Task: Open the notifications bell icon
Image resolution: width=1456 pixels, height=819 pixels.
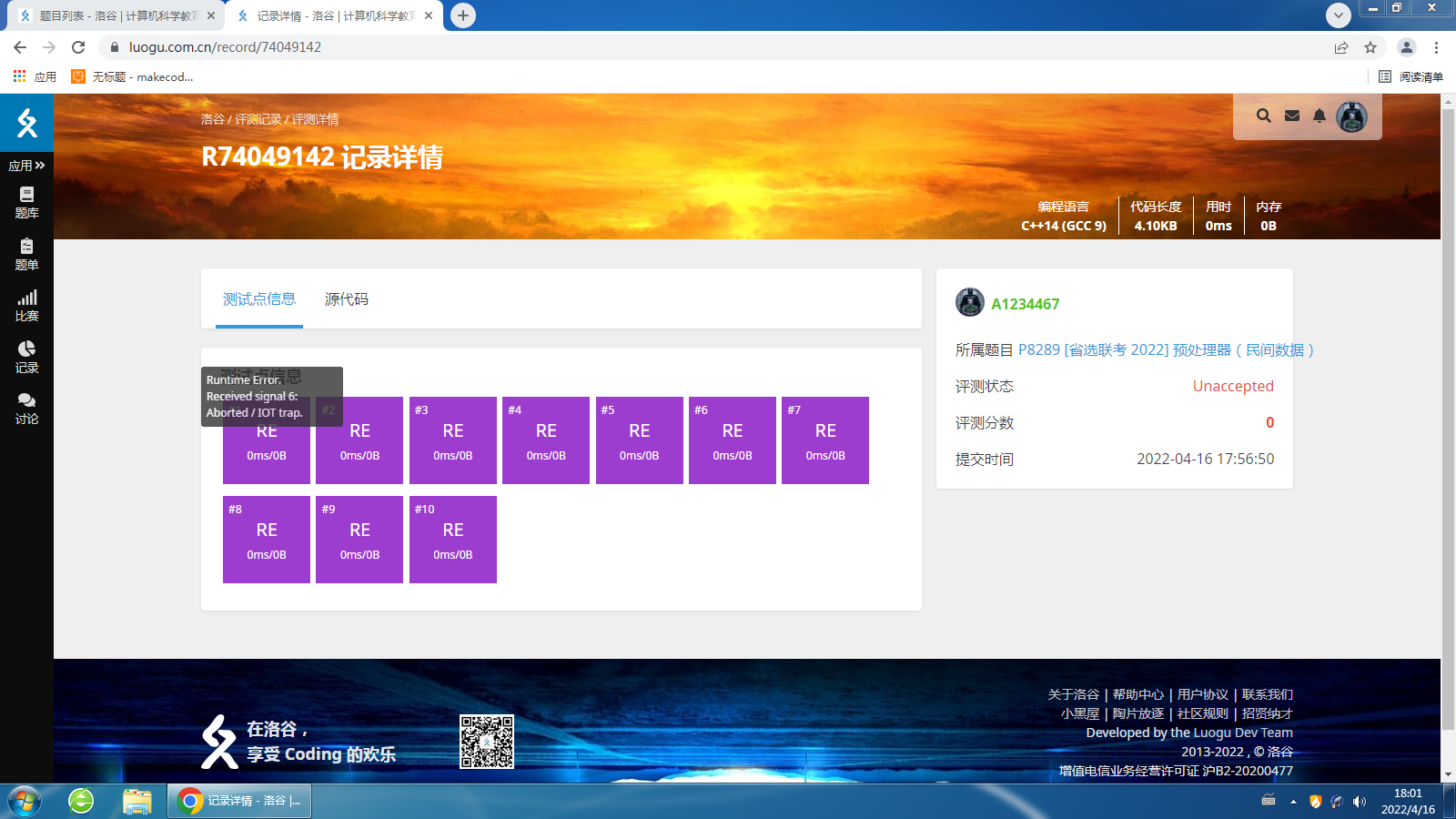Action: [1319, 116]
